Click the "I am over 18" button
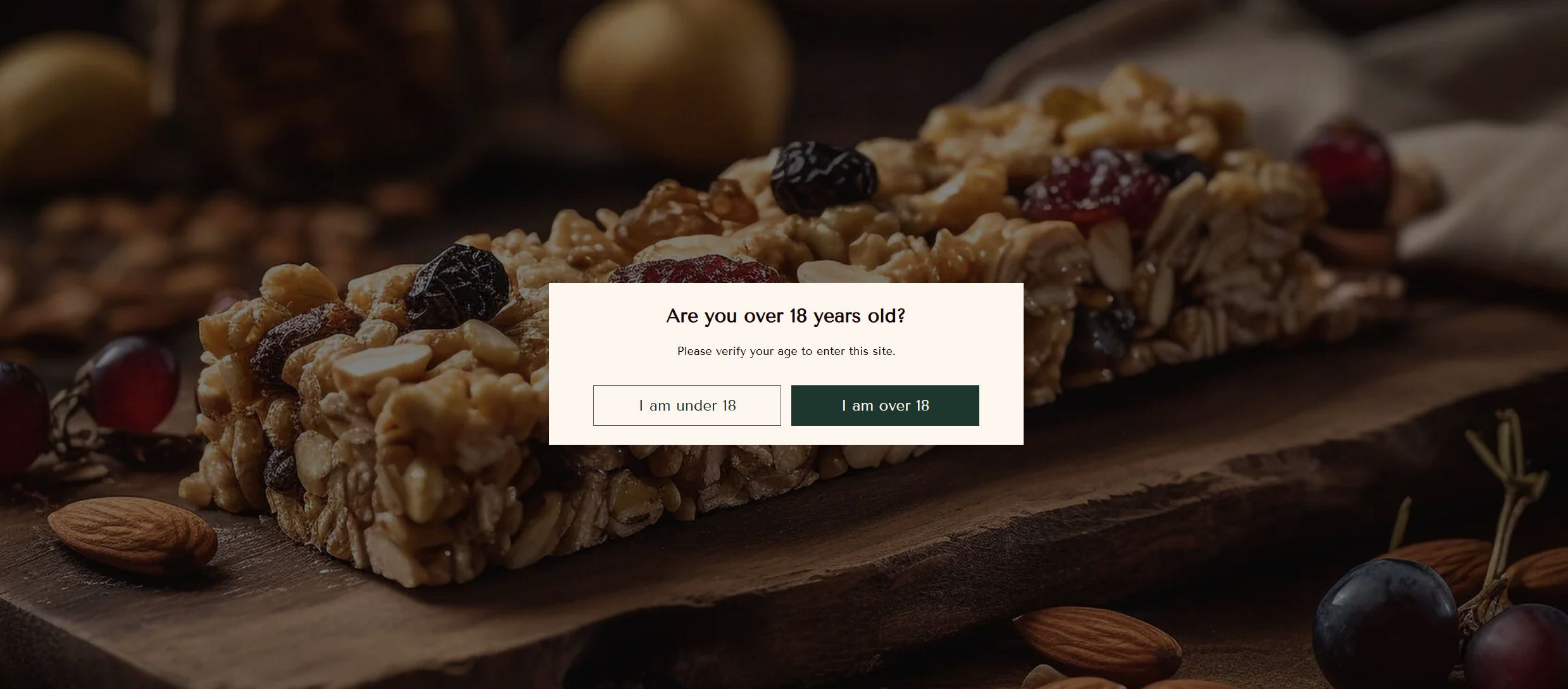Screen dimensions: 1568x689 point(885,406)
